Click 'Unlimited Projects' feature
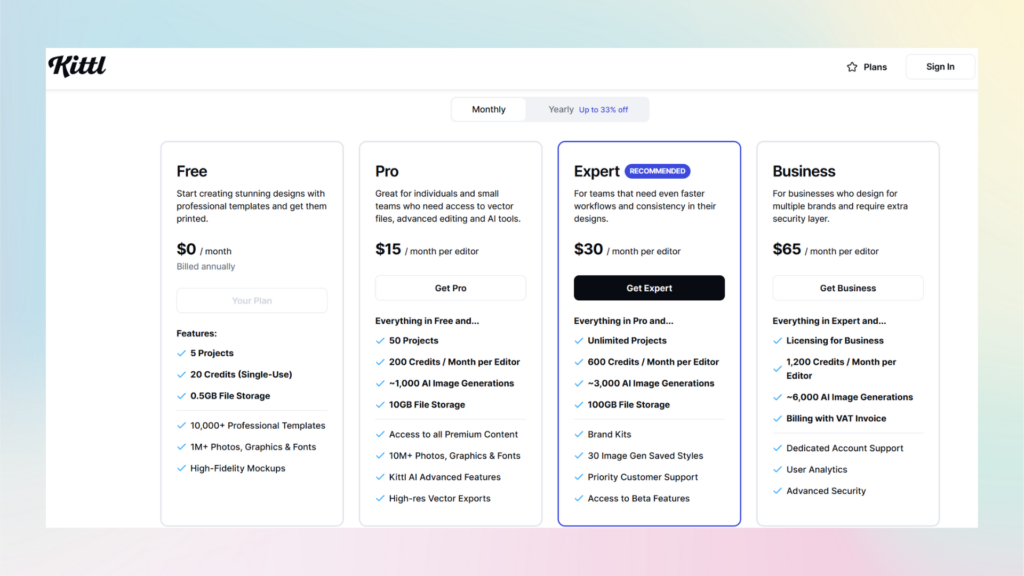 point(627,341)
